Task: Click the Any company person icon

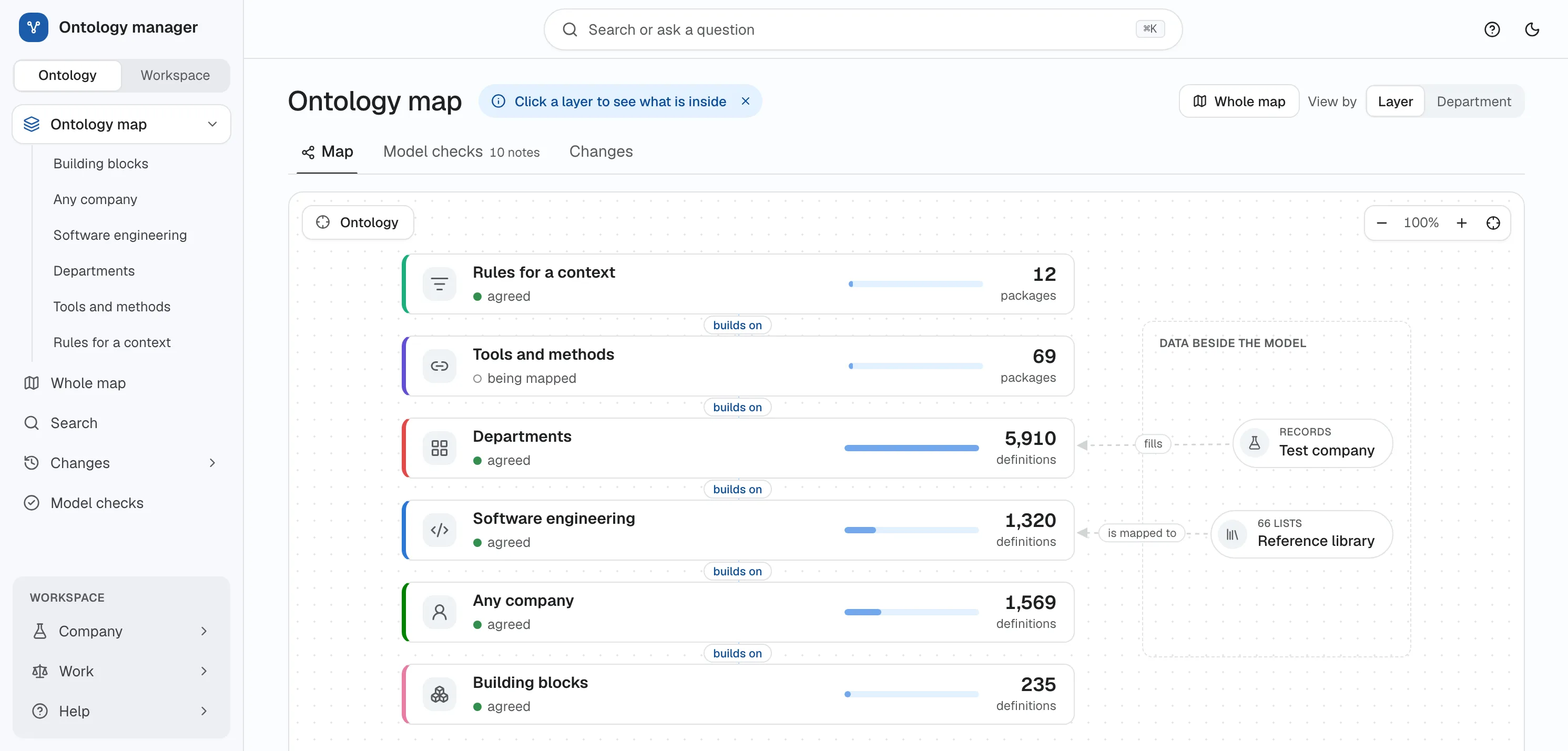Action: click(x=440, y=612)
